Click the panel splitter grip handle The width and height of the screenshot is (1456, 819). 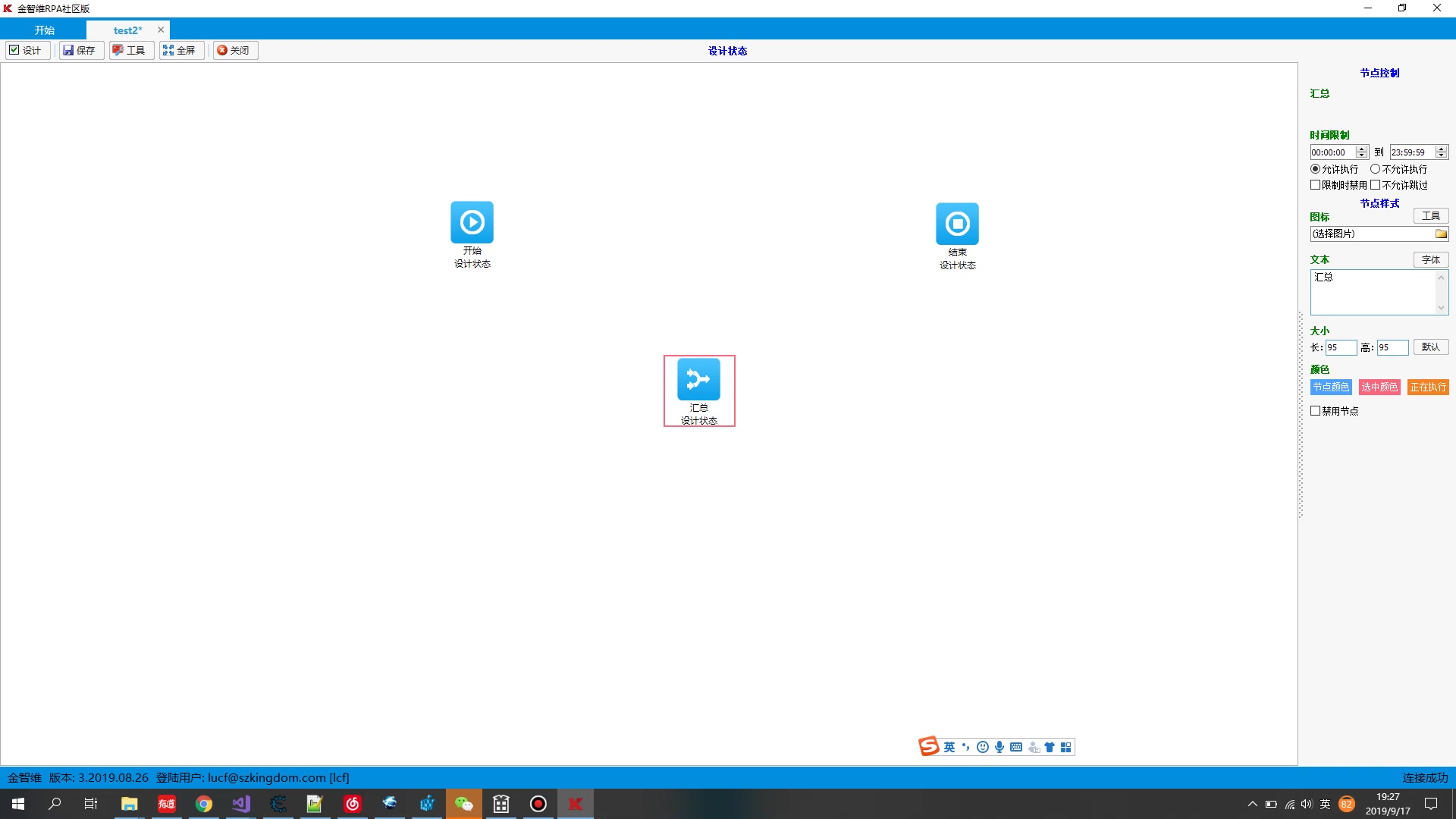click(1301, 416)
